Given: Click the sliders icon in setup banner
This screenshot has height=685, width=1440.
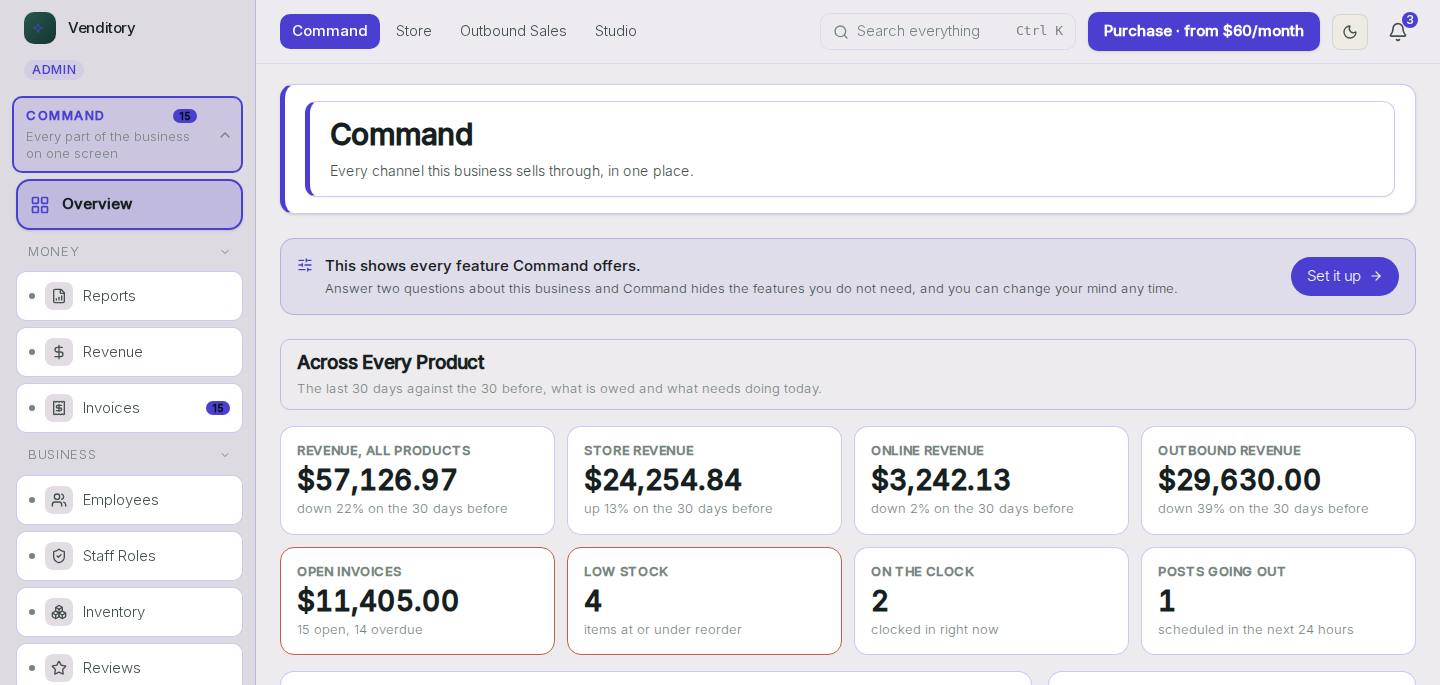Looking at the screenshot, I should (x=305, y=265).
